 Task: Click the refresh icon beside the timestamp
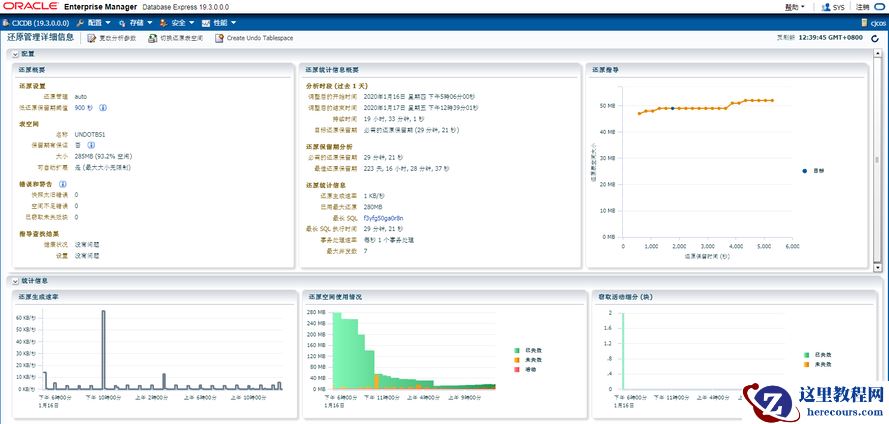(x=875, y=38)
